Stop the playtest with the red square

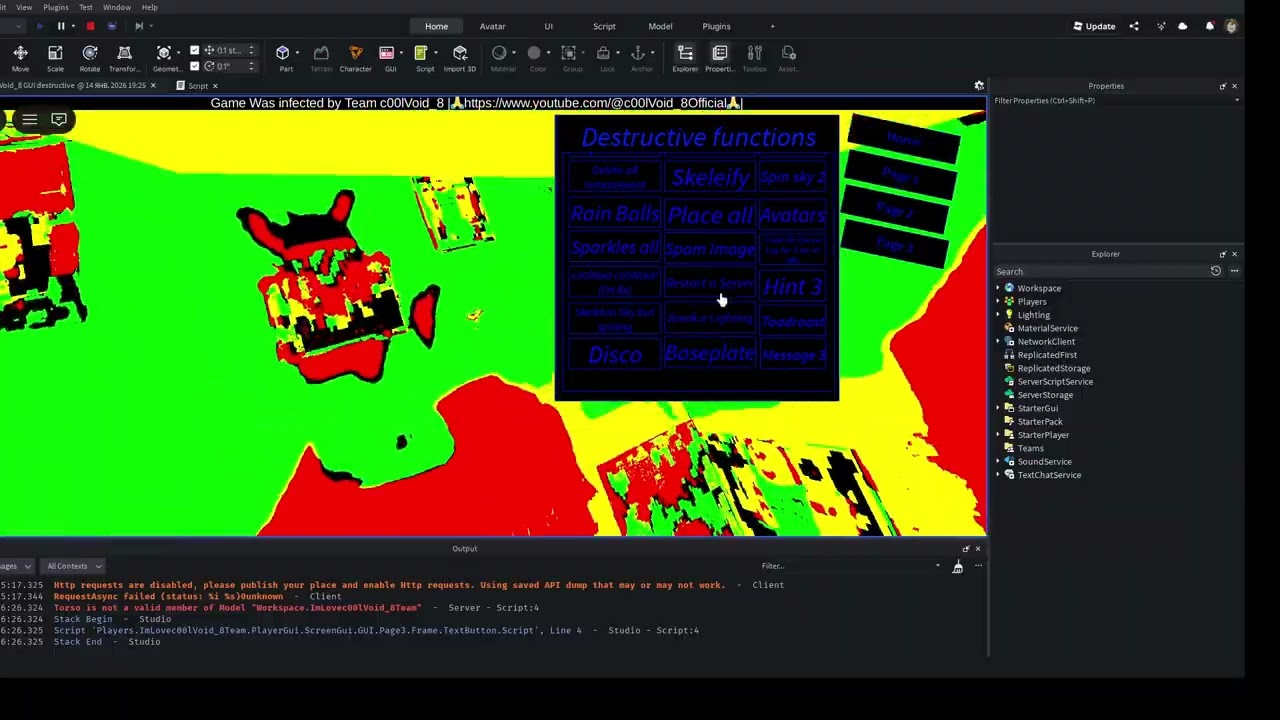click(90, 26)
